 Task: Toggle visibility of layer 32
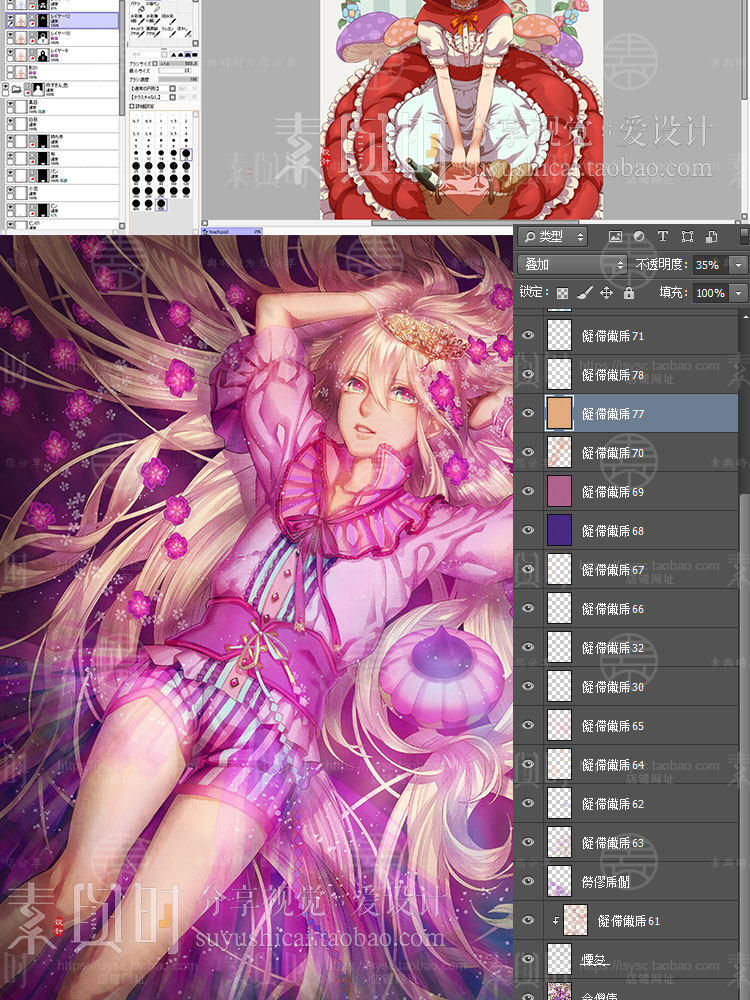pos(528,647)
